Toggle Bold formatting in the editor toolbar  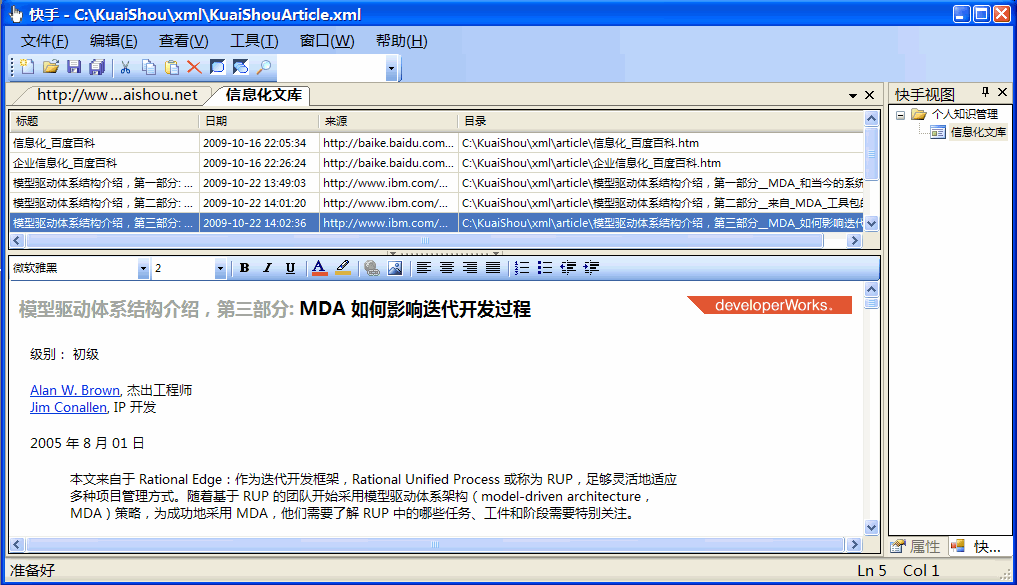click(244, 268)
